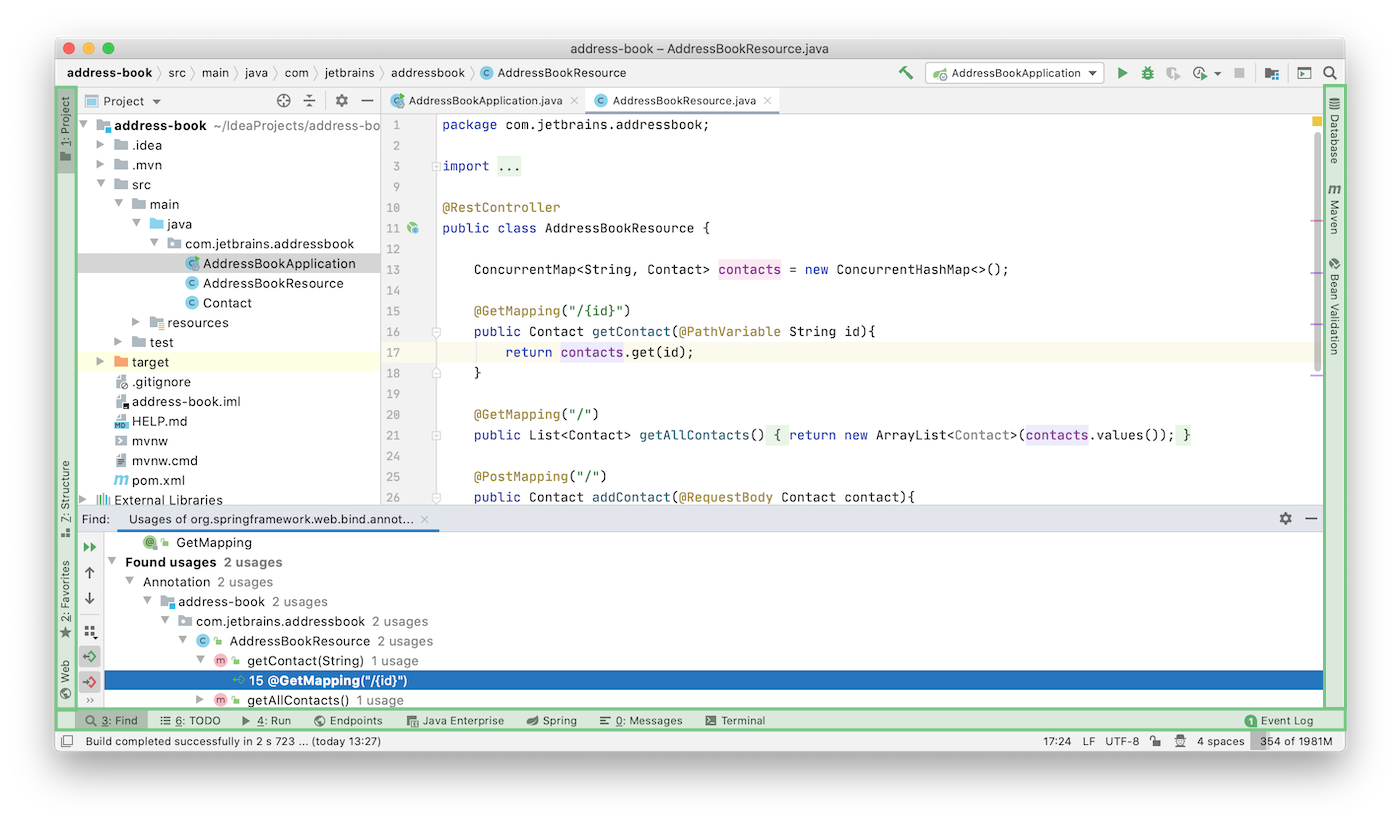Open the 6: TODO tool window
Image resolution: width=1400 pixels, height=824 pixels.
[x=190, y=720]
